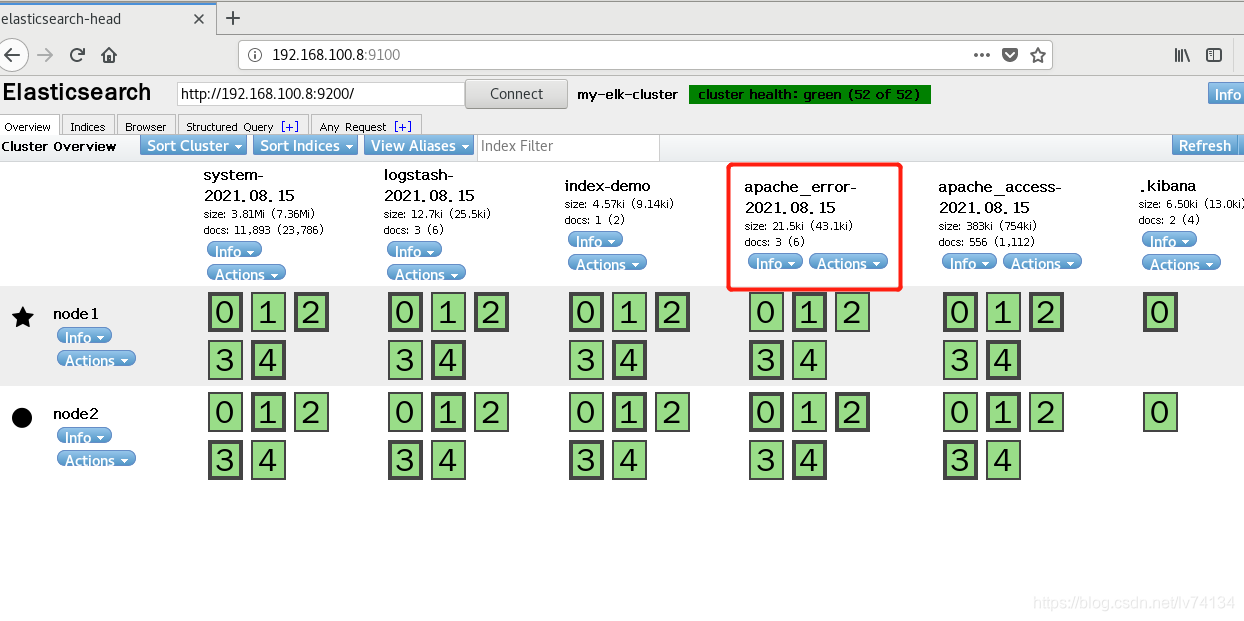Select shard 4 of apache_access-2021.08.15 on node2
Viewport: 1244px width, 621px height.
pos(1002,459)
